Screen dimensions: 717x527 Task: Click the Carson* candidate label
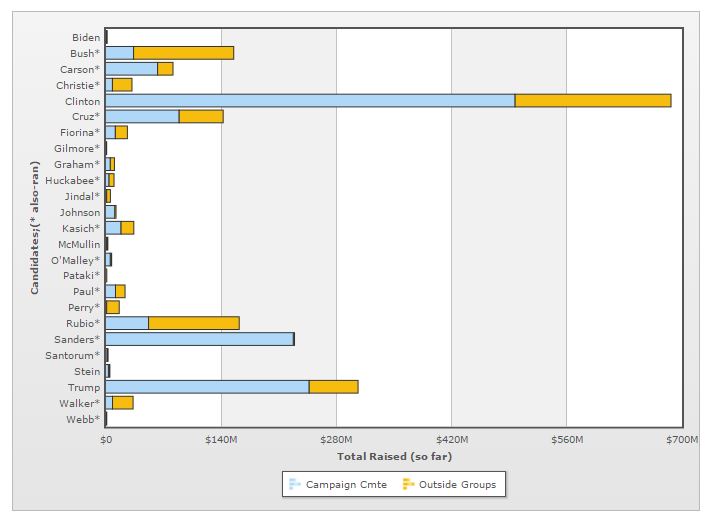80,70
